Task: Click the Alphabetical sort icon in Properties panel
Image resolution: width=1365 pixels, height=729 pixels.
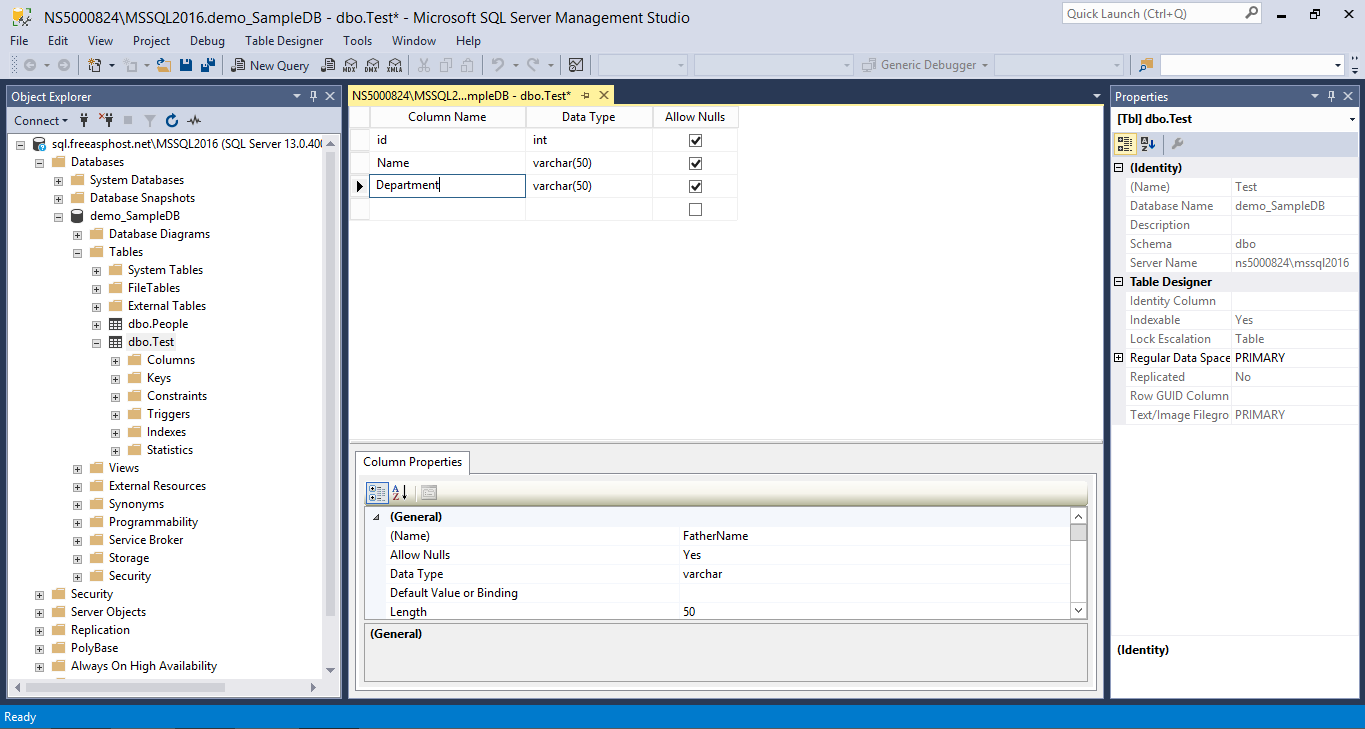Action: click(1149, 144)
